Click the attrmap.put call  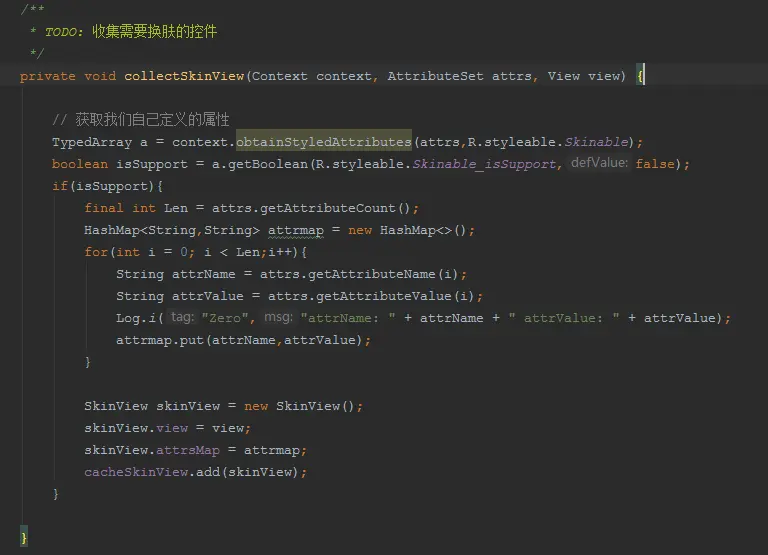243,340
